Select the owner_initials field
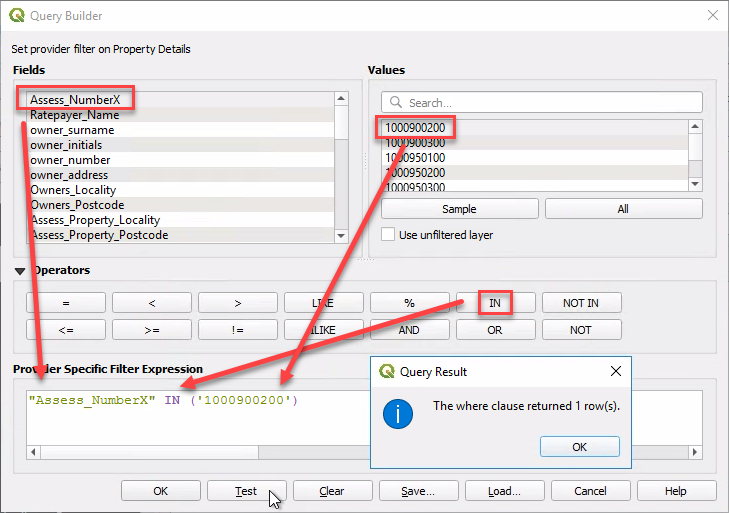This screenshot has height=513, width=729. click(x=180, y=145)
